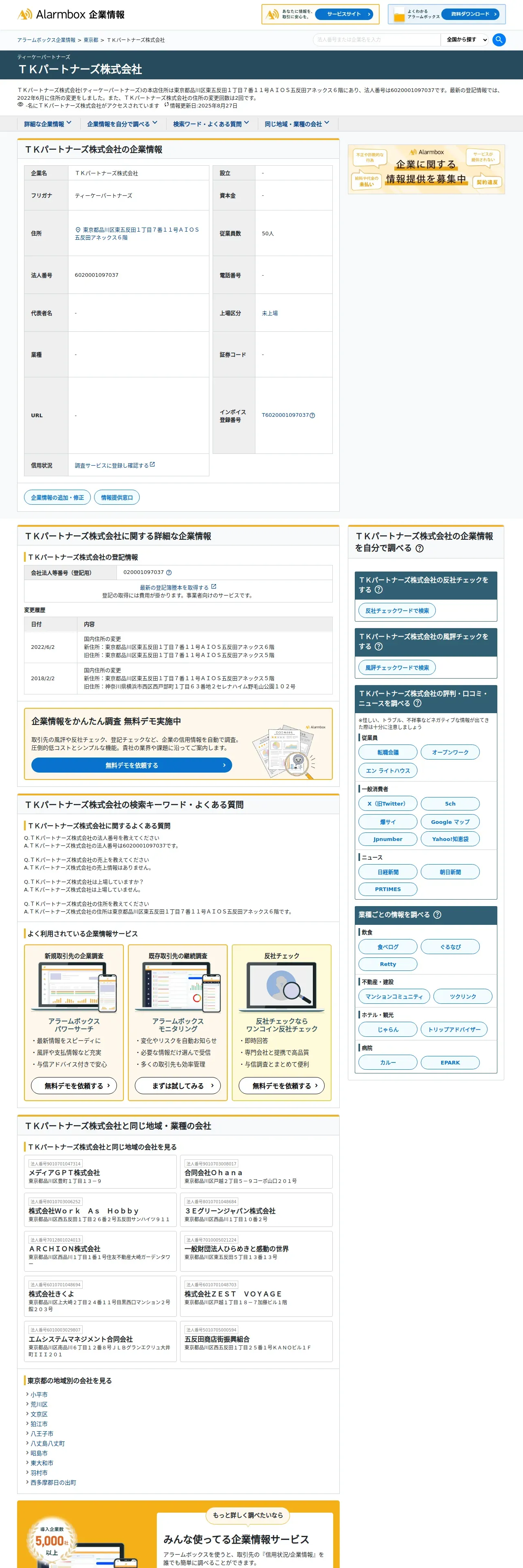Viewport: 523px width, 1568px height.
Task: Open エン ライトハウス button
Action: coord(388,771)
